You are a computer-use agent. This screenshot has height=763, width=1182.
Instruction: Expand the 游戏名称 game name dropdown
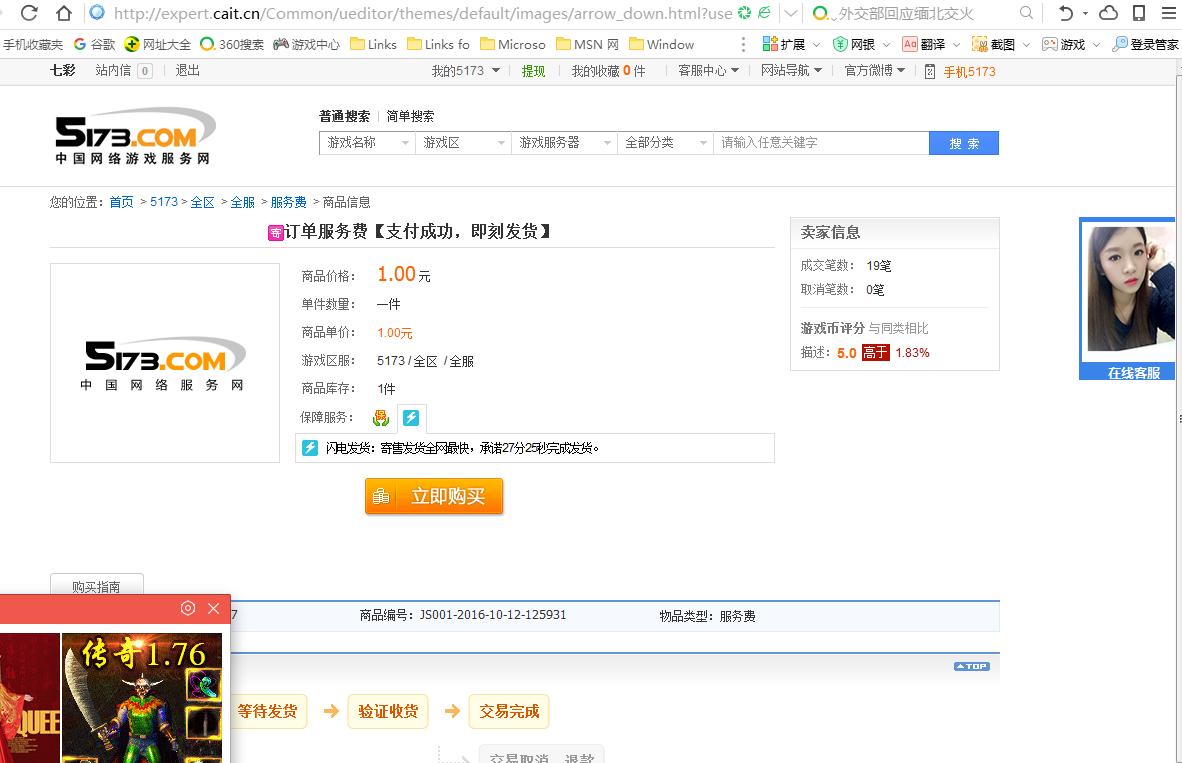tap(366, 143)
